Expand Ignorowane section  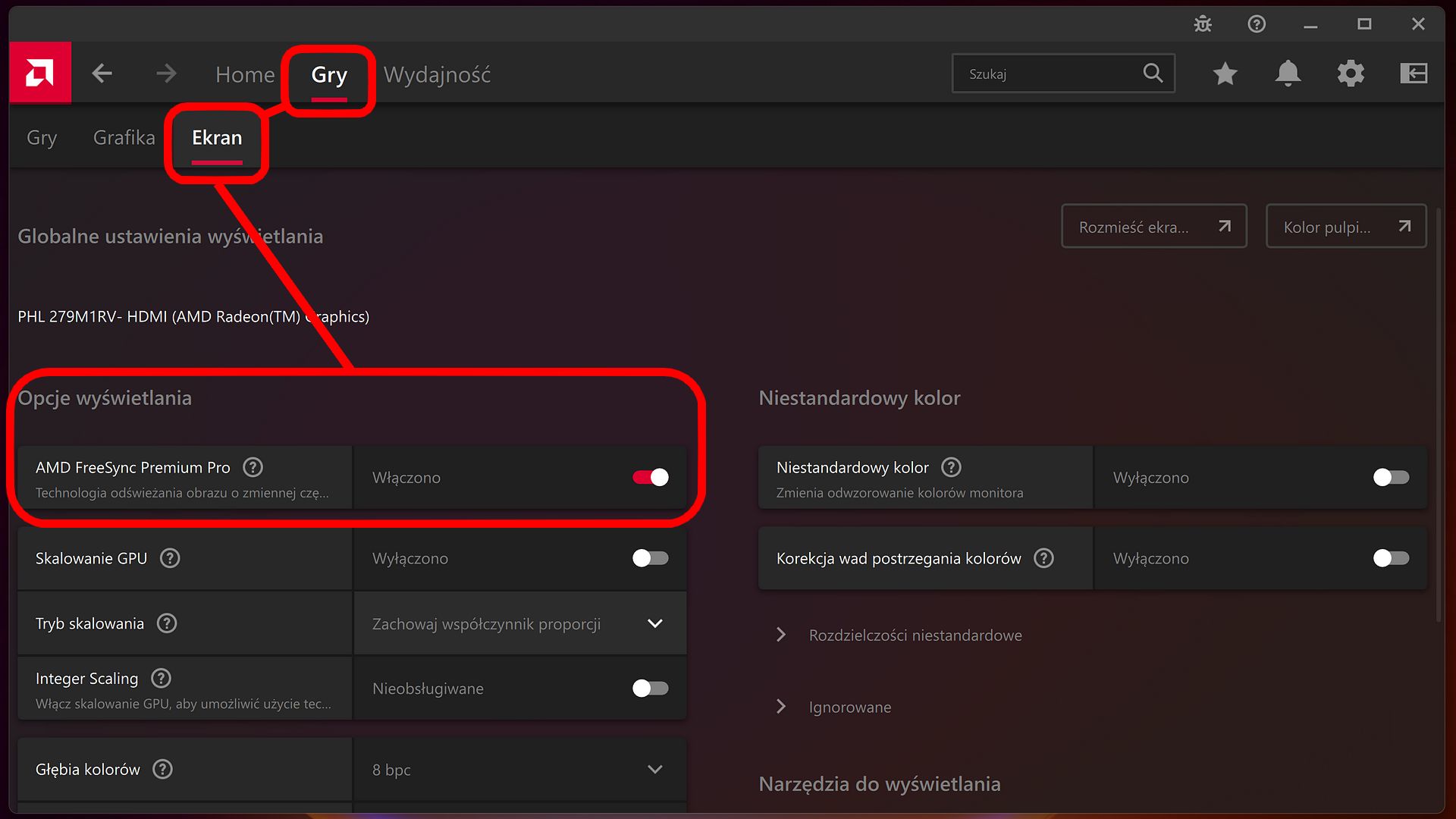[x=834, y=707]
